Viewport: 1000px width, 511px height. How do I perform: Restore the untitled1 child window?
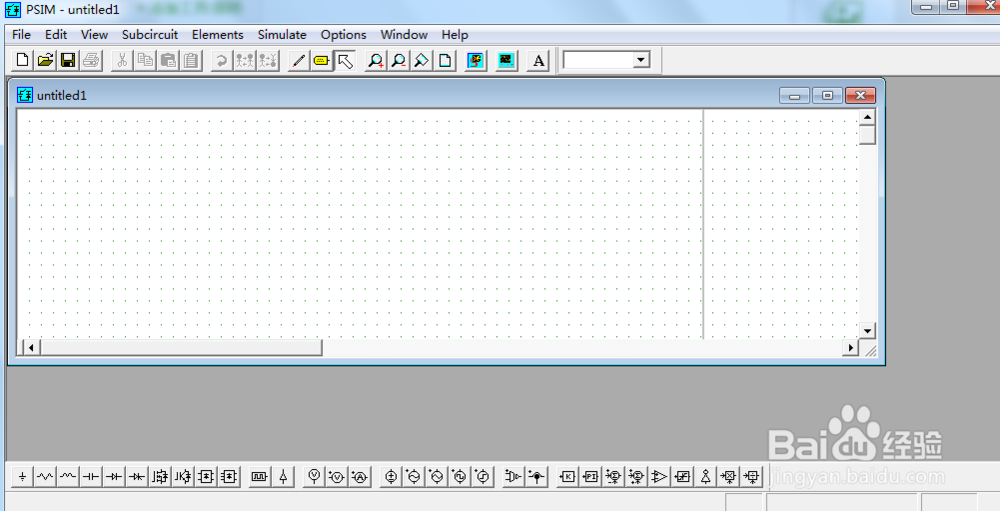pyautogui.click(x=827, y=96)
